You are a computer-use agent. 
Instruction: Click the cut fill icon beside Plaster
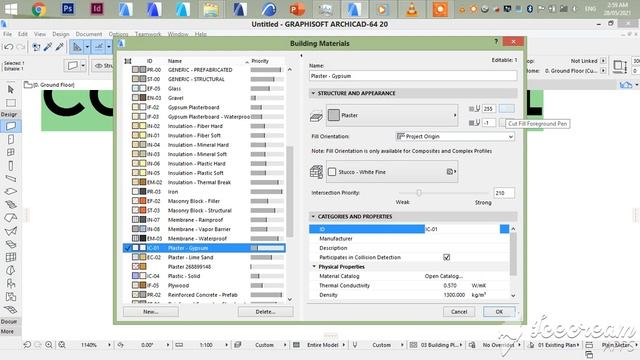tap(316, 117)
